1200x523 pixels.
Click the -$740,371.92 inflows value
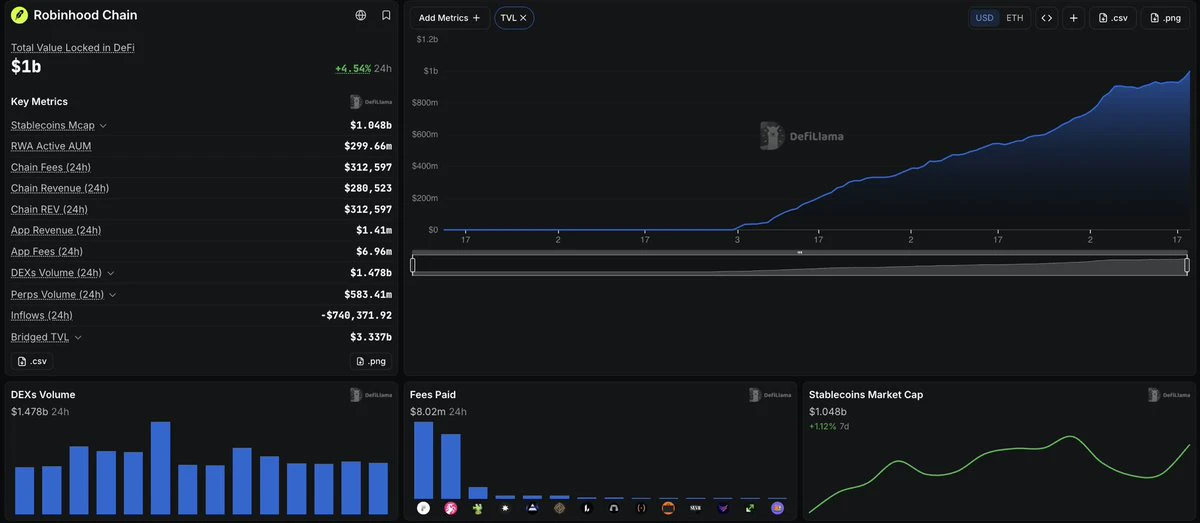pos(355,316)
